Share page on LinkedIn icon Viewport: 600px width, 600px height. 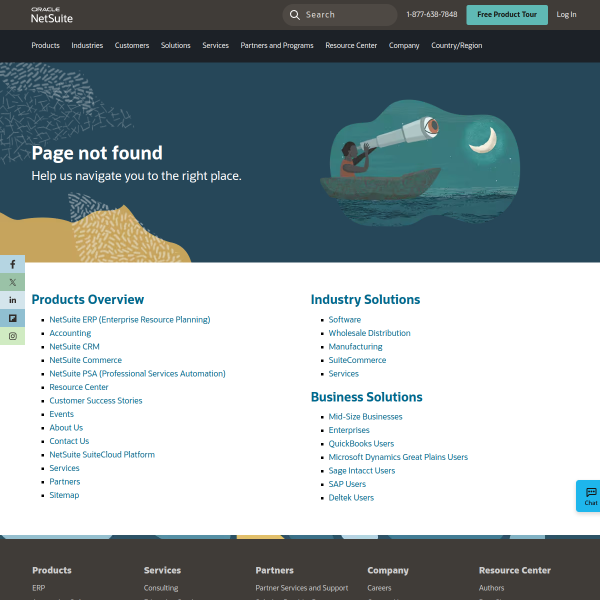tap(13, 300)
